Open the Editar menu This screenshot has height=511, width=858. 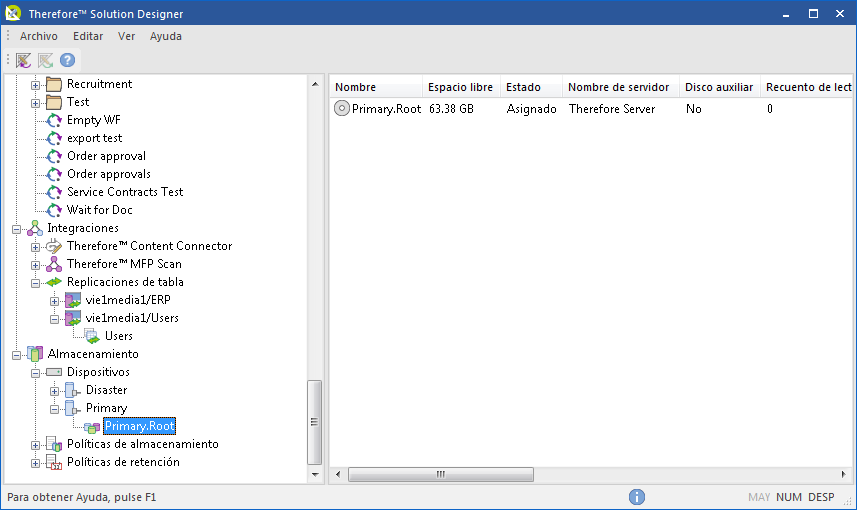[x=88, y=36]
